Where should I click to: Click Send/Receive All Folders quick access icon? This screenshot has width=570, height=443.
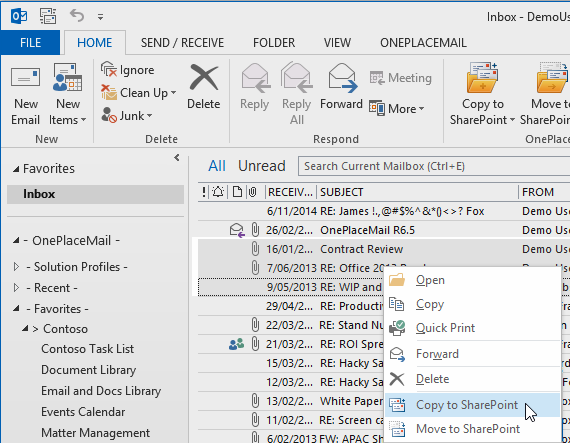[48, 16]
